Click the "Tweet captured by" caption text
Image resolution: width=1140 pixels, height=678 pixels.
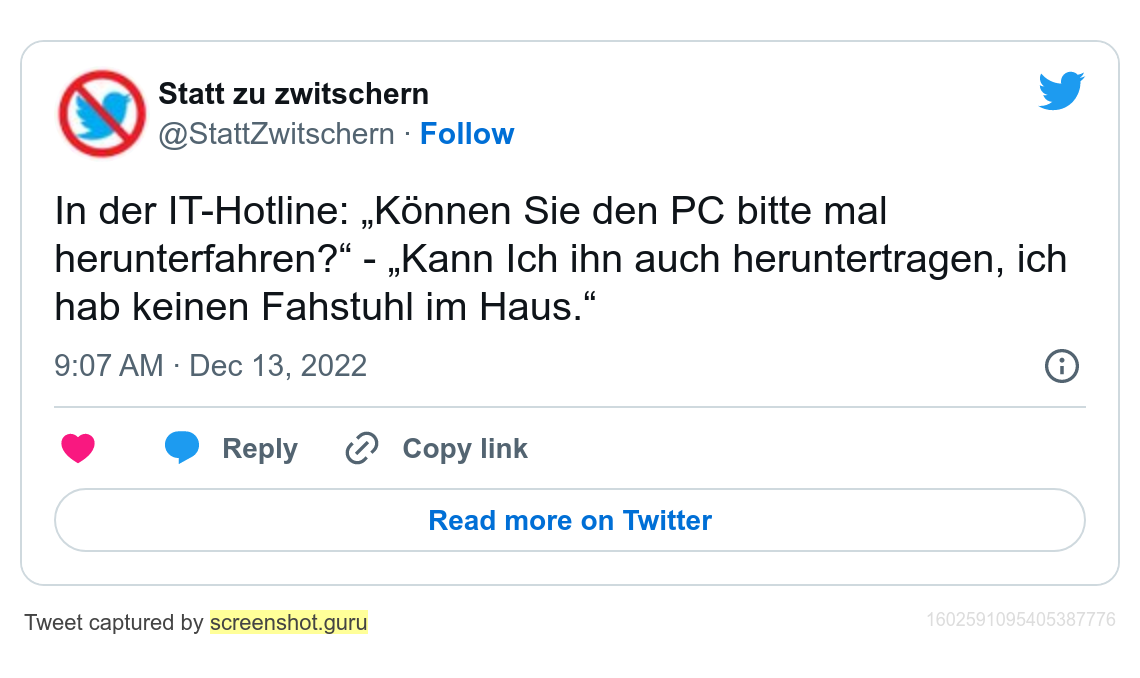[113, 622]
